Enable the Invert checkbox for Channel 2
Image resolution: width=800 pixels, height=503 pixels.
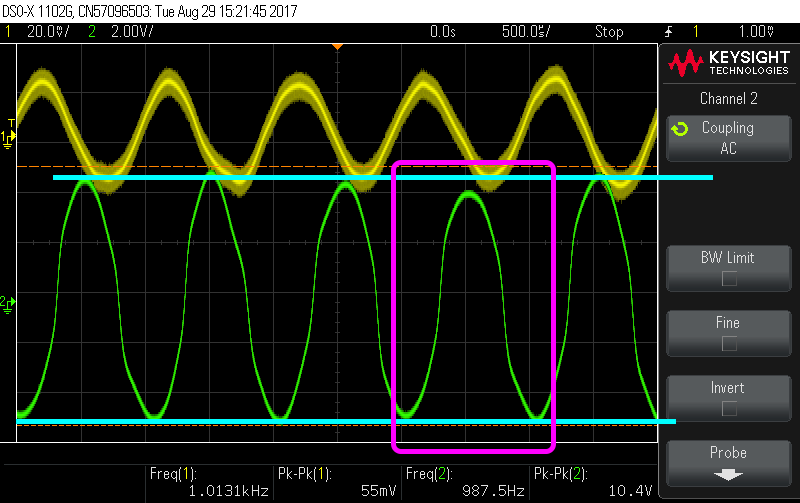[x=728, y=408]
